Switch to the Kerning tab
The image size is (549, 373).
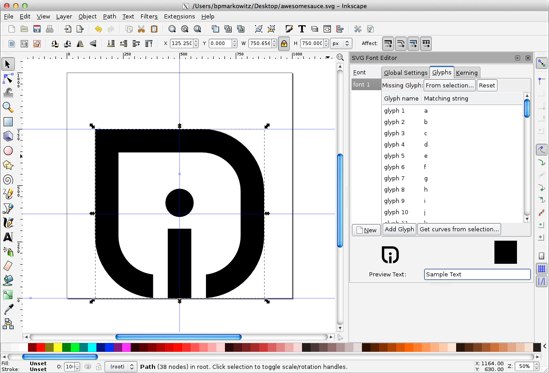467,72
